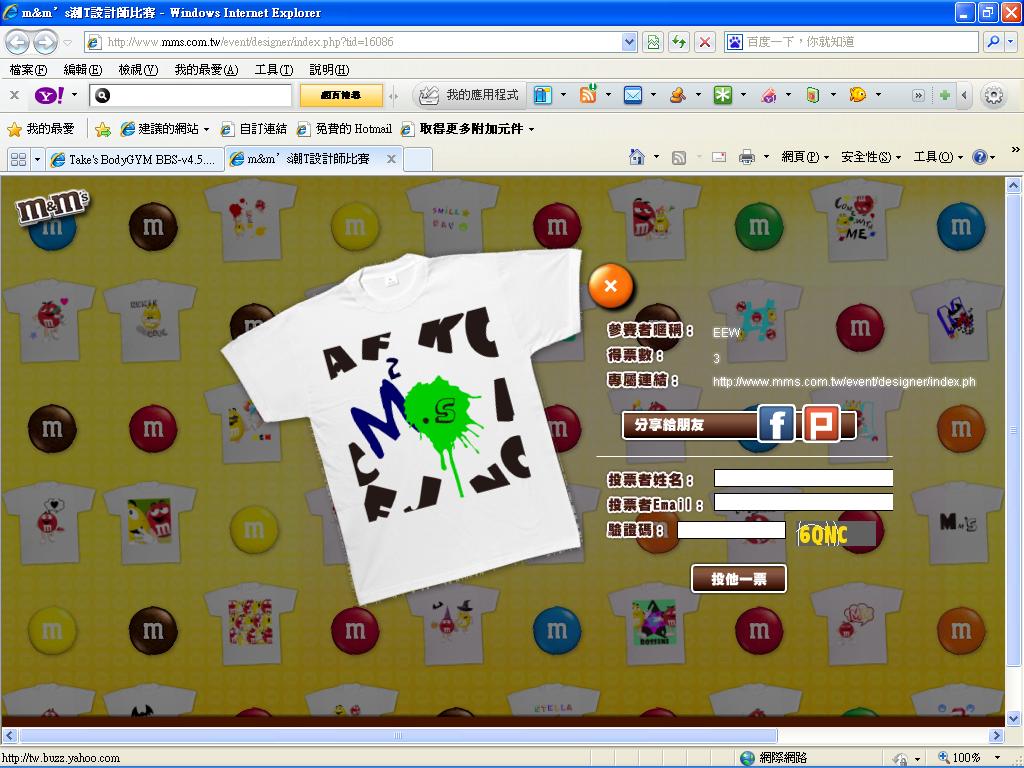Click the Quick Tabs grid icon
This screenshot has width=1024, height=768.
click(x=18, y=159)
